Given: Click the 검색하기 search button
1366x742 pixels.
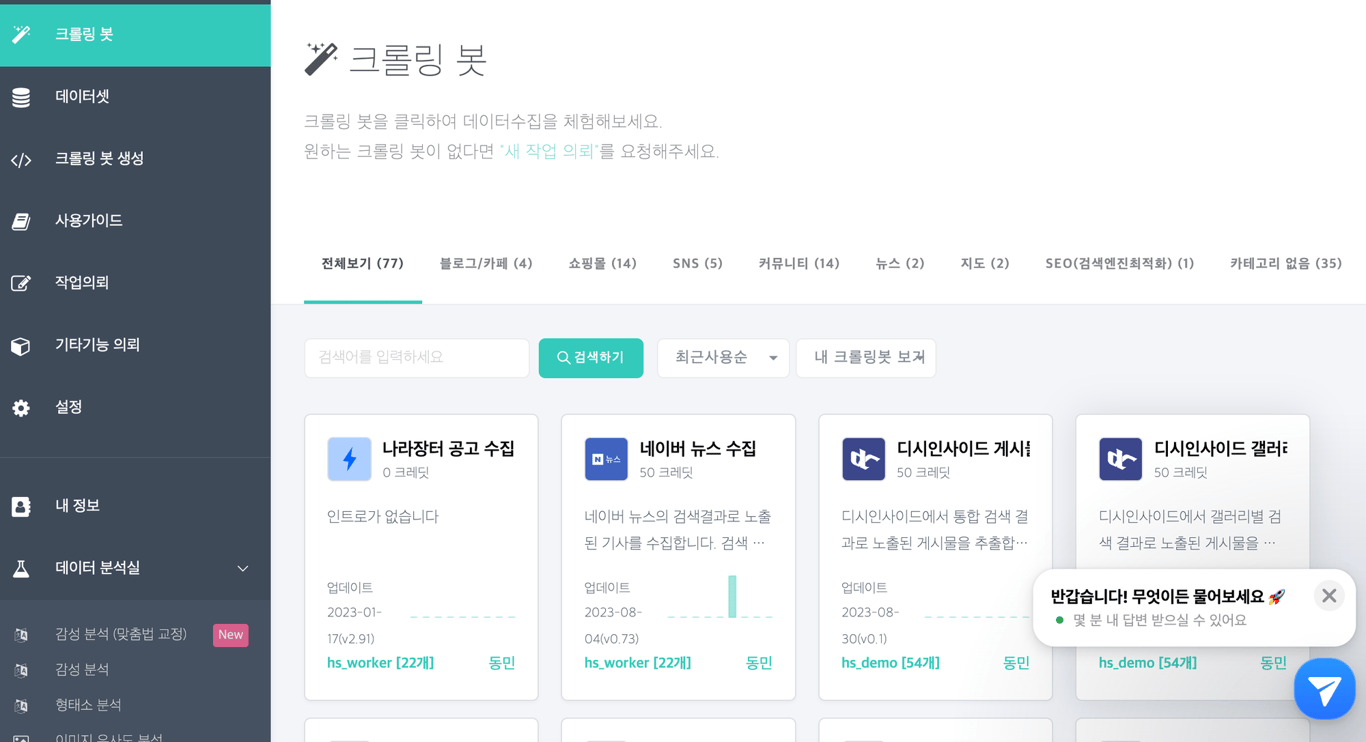Looking at the screenshot, I should pos(591,358).
